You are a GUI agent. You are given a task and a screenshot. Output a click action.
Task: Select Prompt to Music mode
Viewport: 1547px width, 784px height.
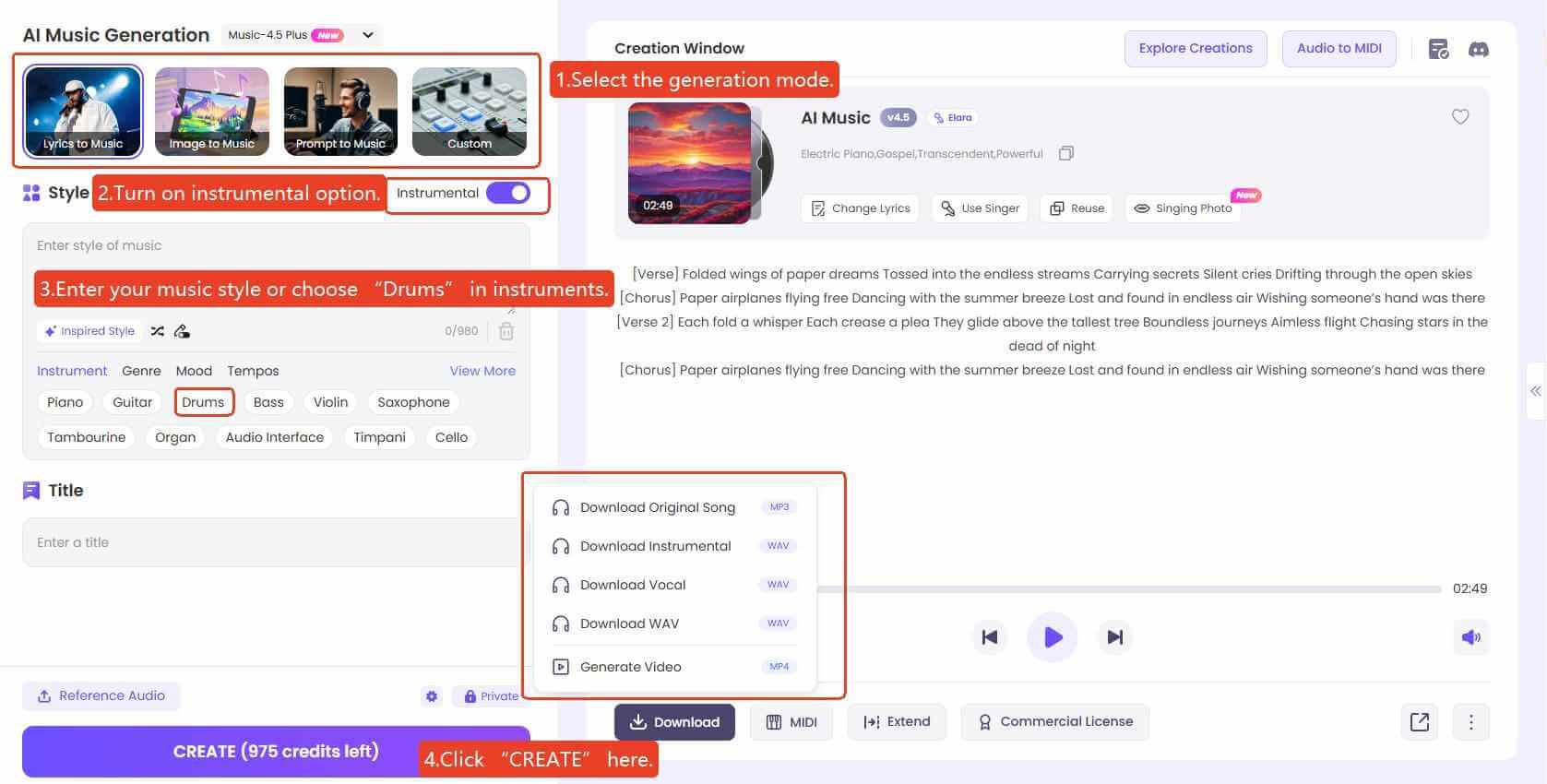click(340, 111)
